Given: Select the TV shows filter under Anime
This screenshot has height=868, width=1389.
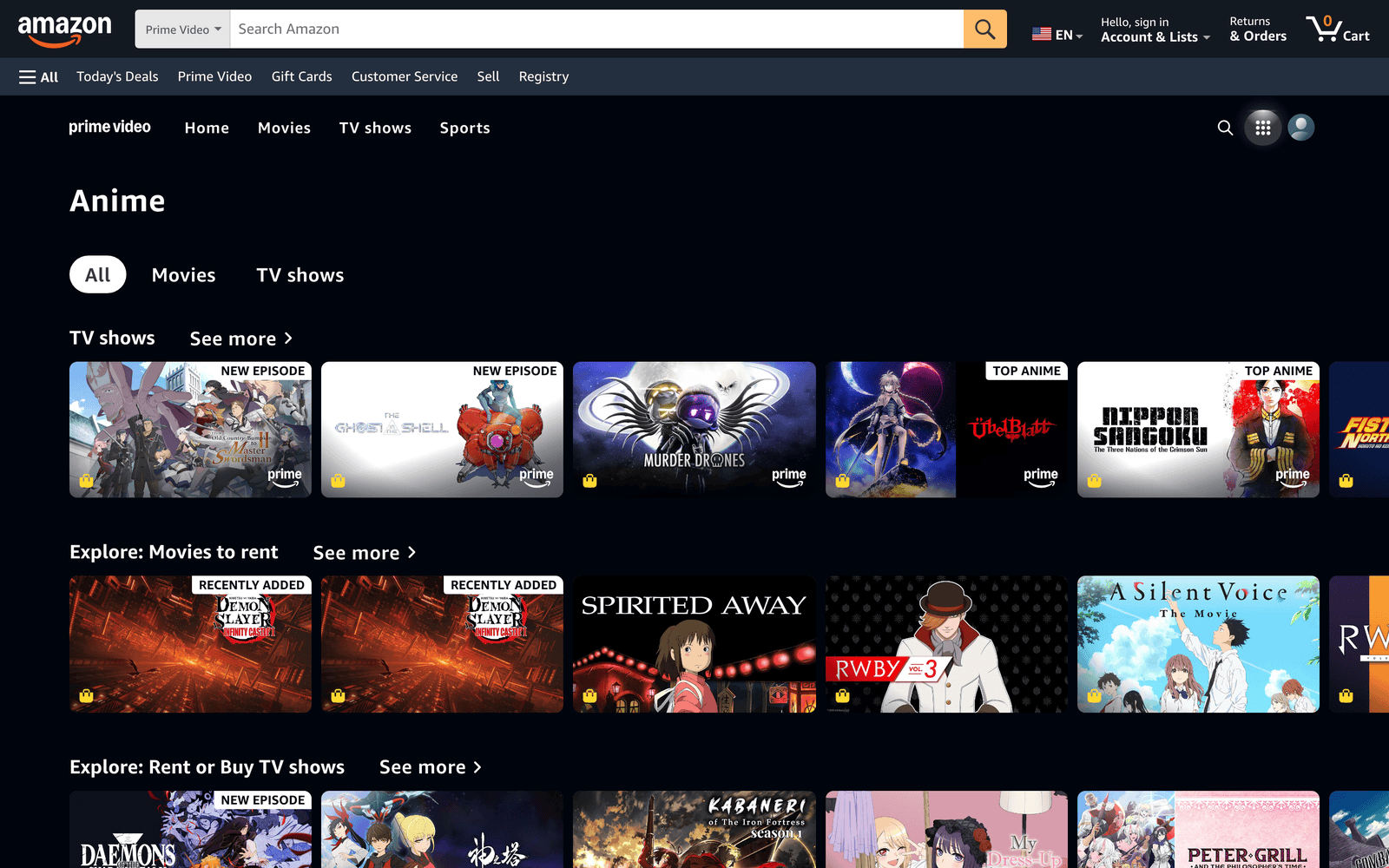Looking at the screenshot, I should click(x=300, y=275).
